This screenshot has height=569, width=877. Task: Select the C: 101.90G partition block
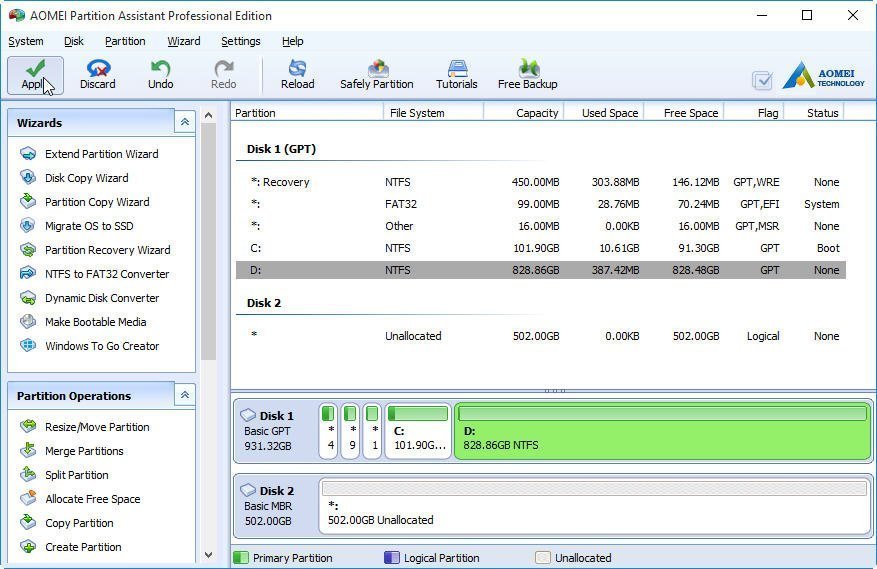point(418,431)
